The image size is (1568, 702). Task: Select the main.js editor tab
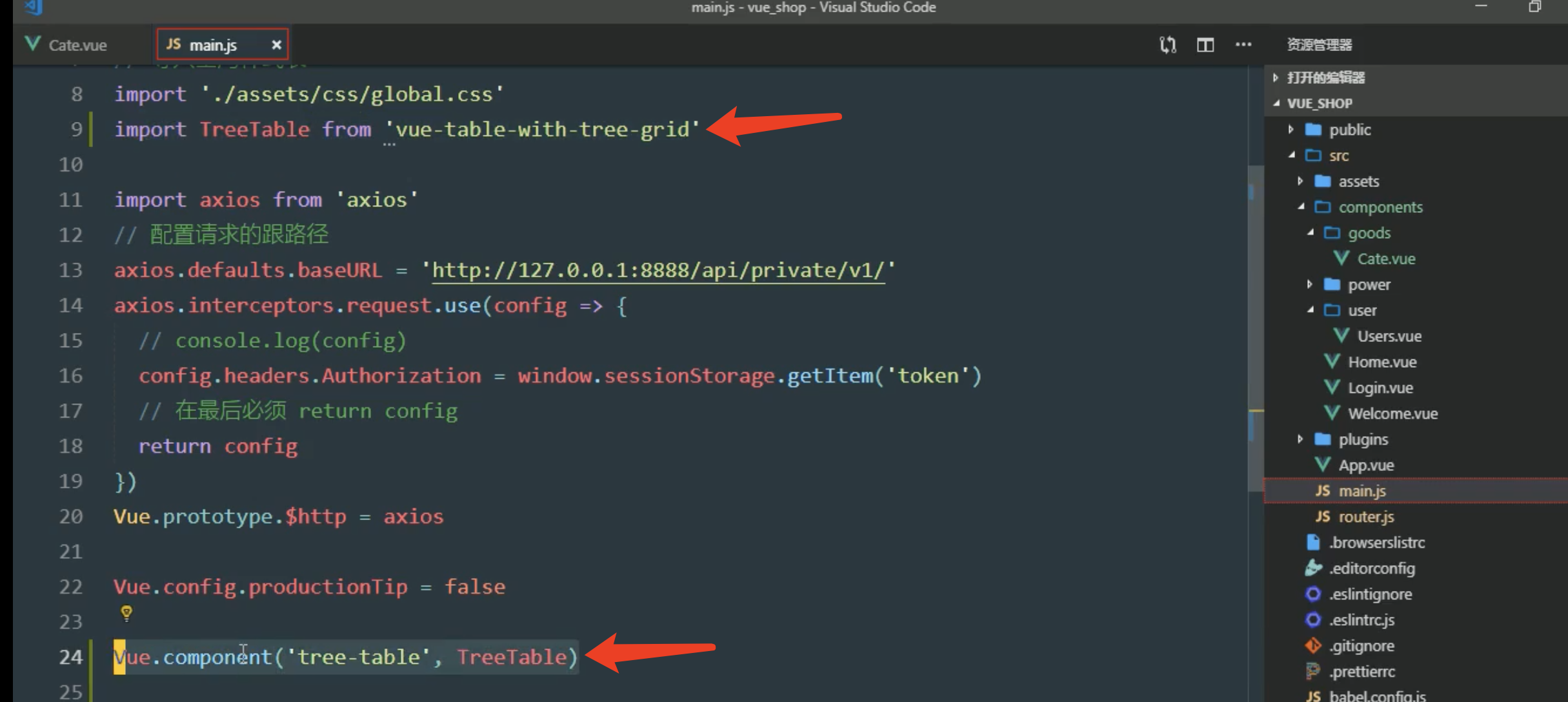[x=221, y=45]
